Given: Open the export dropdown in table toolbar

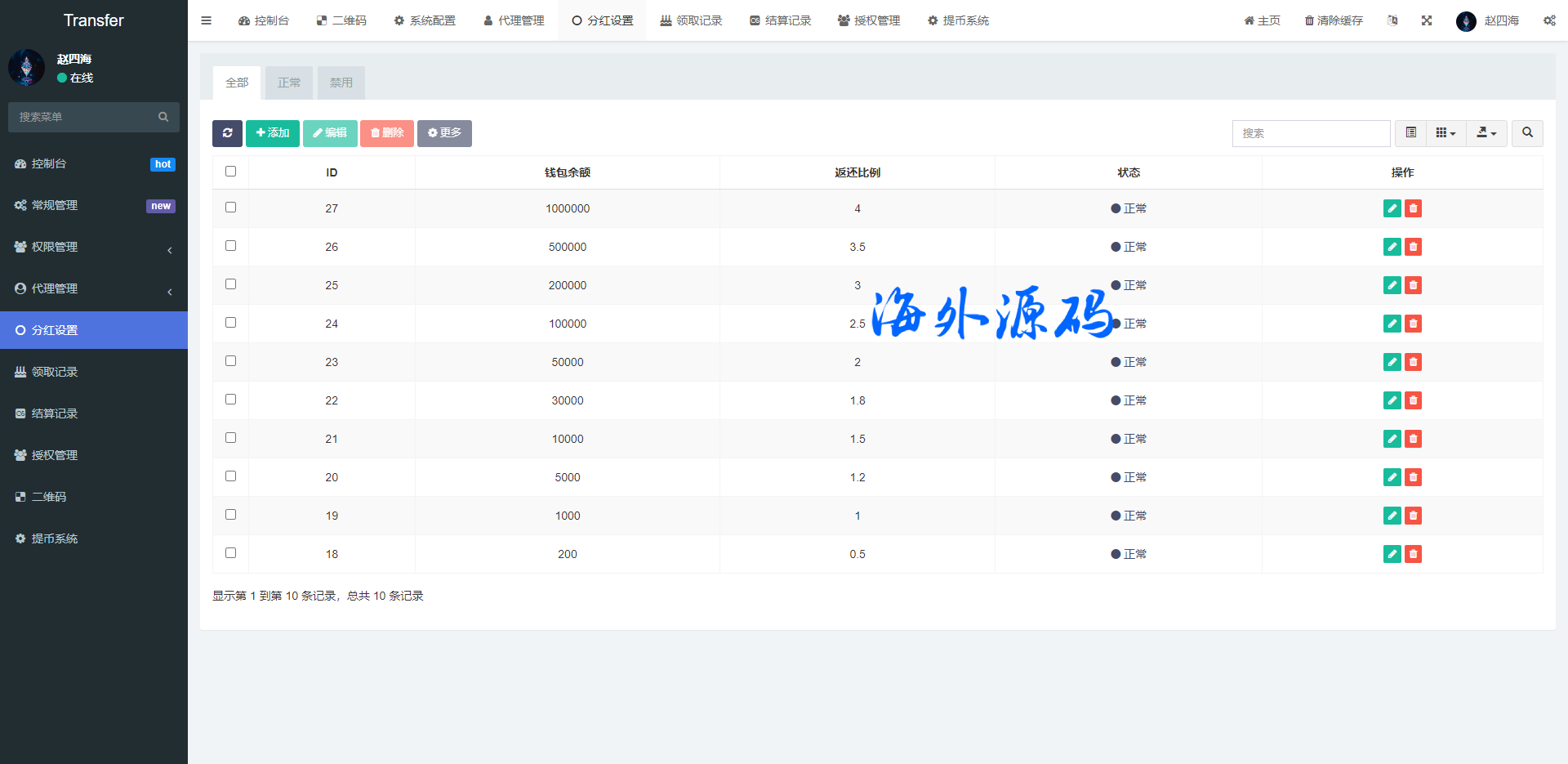Looking at the screenshot, I should click(1486, 133).
